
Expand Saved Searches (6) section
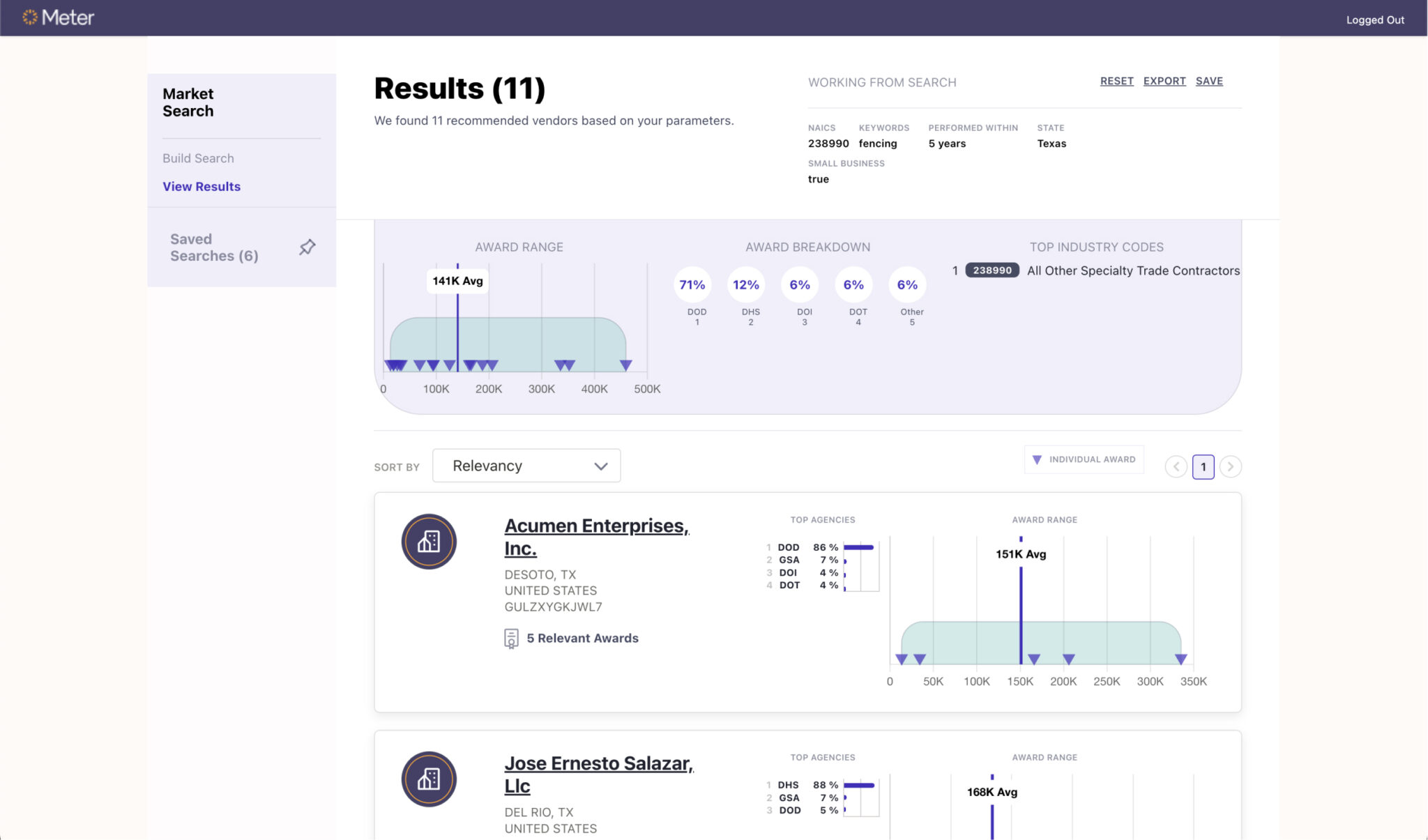coord(214,247)
